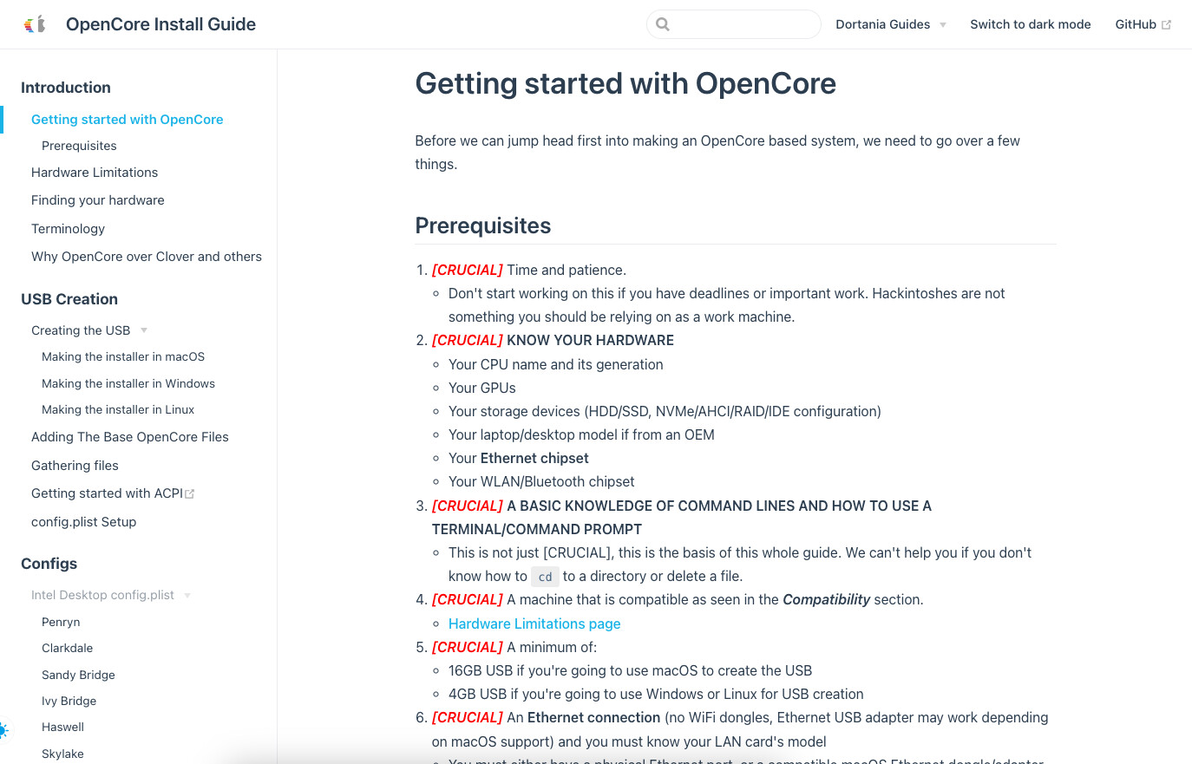Viewport: 1192px width, 764px height.
Task: Click the OpenCore logo icon
Action: (35, 24)
